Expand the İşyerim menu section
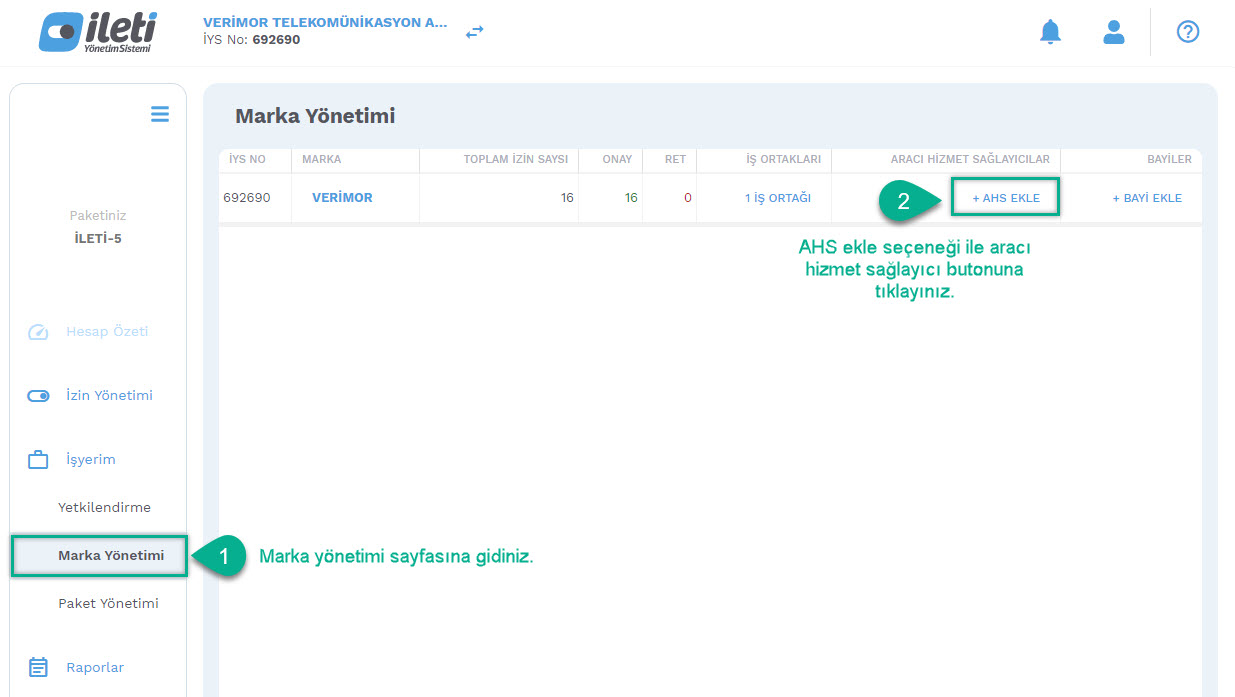 91,460
